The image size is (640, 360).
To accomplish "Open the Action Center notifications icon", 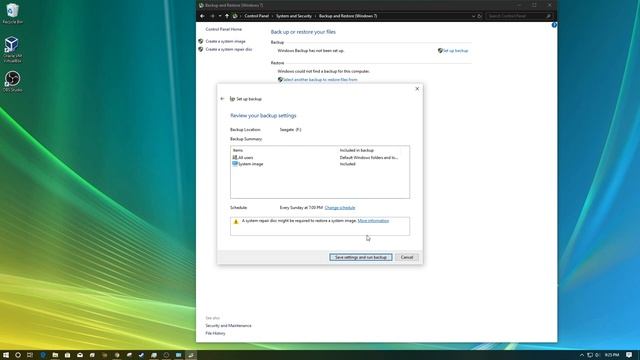I will (x=629, y=355).
